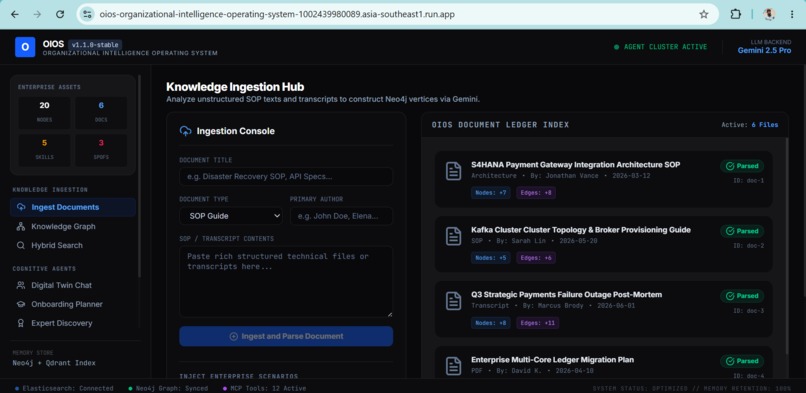Focus the Primary Author input field
This screenshot has width=806, height=393.
341,216
